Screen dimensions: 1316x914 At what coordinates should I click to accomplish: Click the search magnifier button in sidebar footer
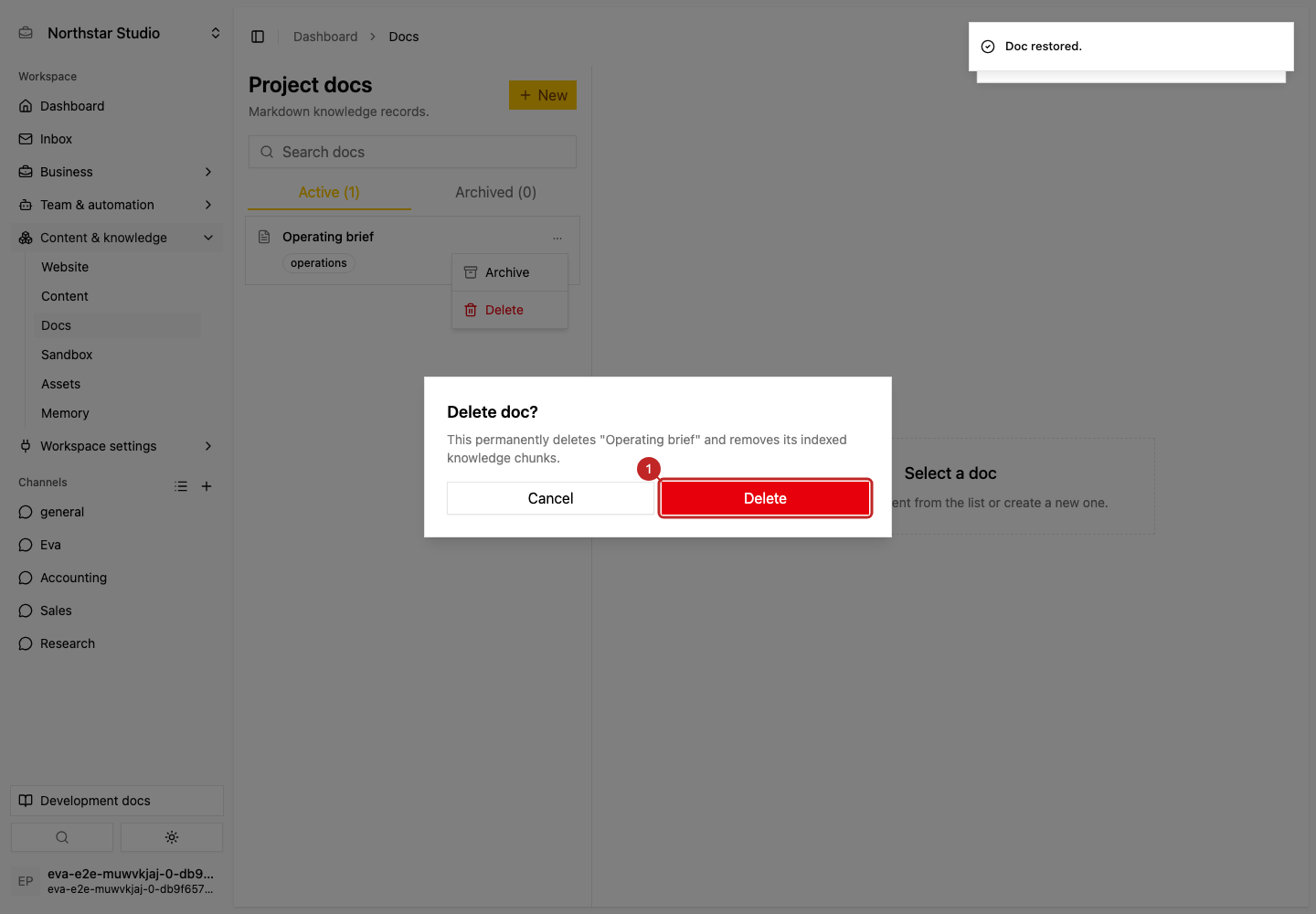(62, 837)
